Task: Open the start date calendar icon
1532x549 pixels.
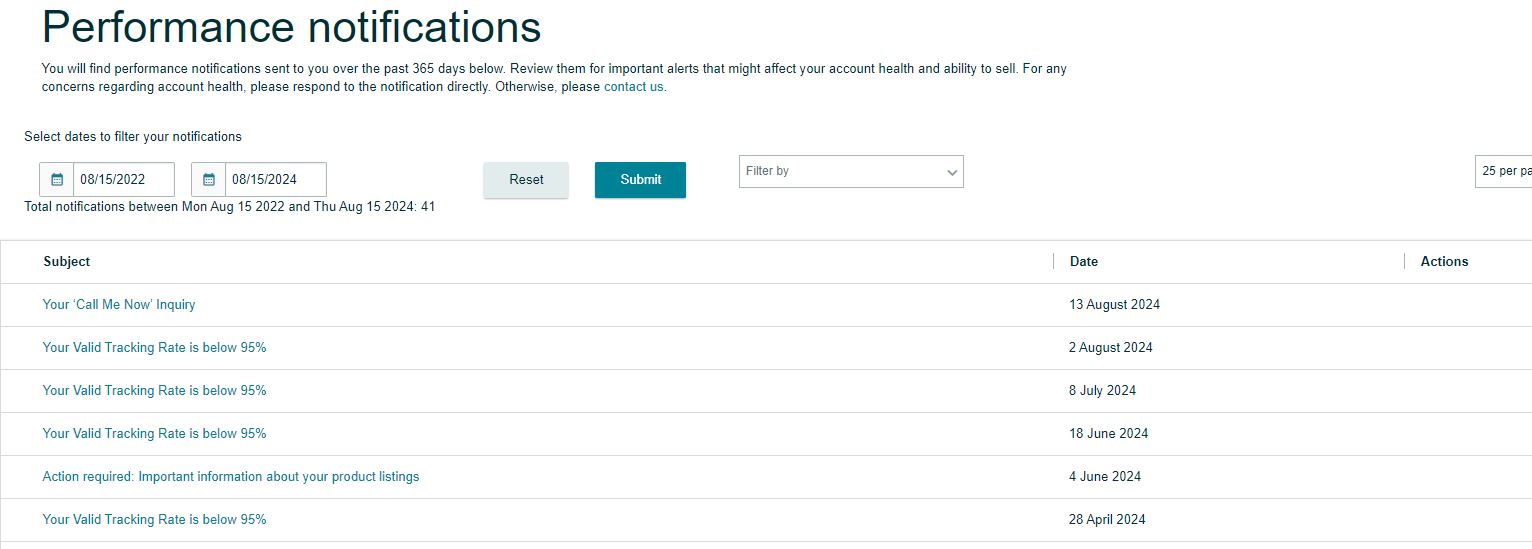Action: (x=57, y=180)
